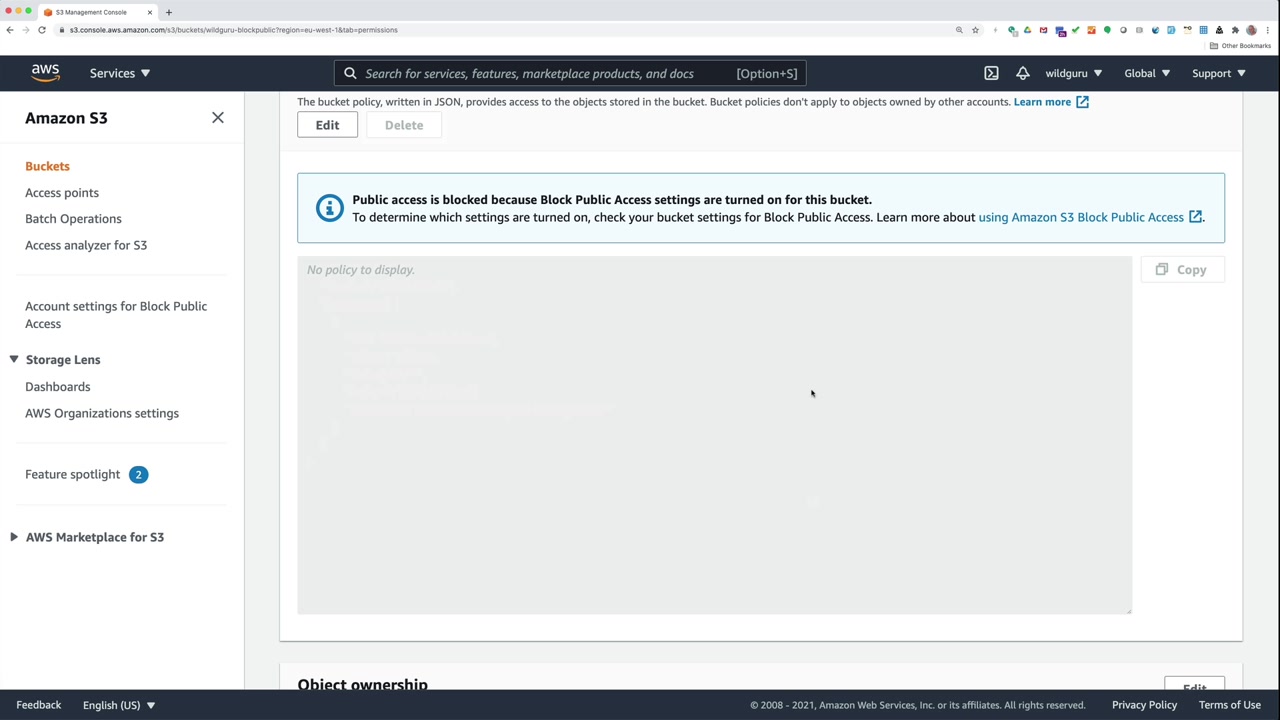The height and width of the screenshot is (720, 1280).
Task: Open the Chrome three-dot menu
Action: 1267,30
